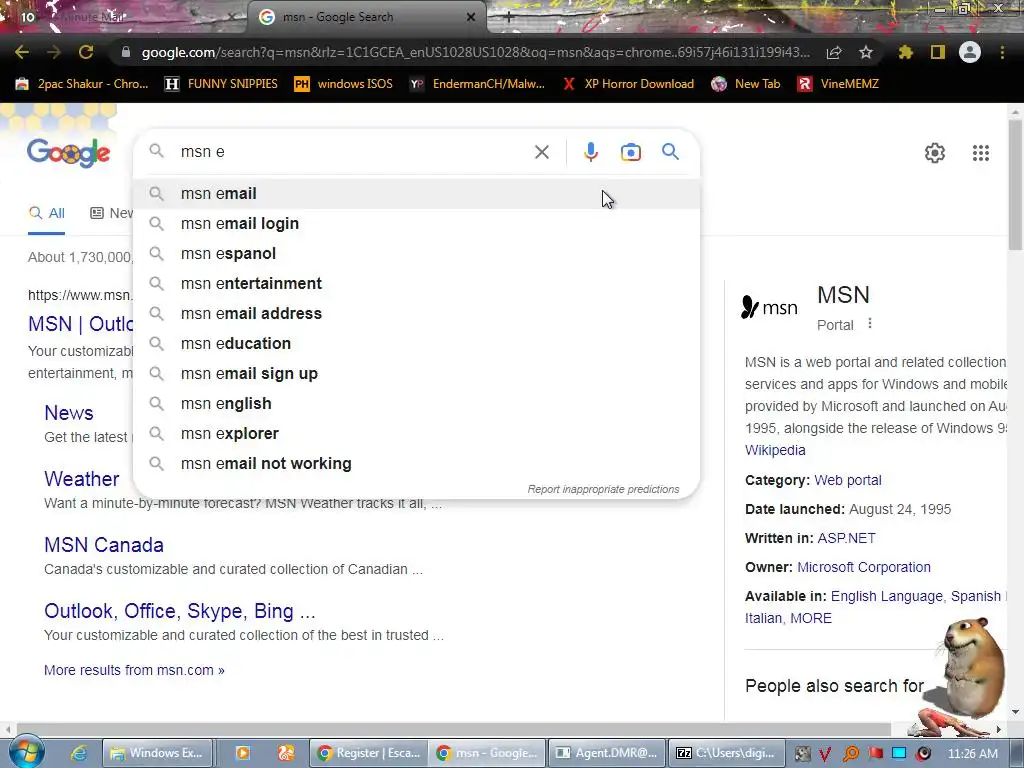This screenshot has height=768, width=1024.
Task: Choose suggestion 'msn espanol'
Action: click(416, 254)
